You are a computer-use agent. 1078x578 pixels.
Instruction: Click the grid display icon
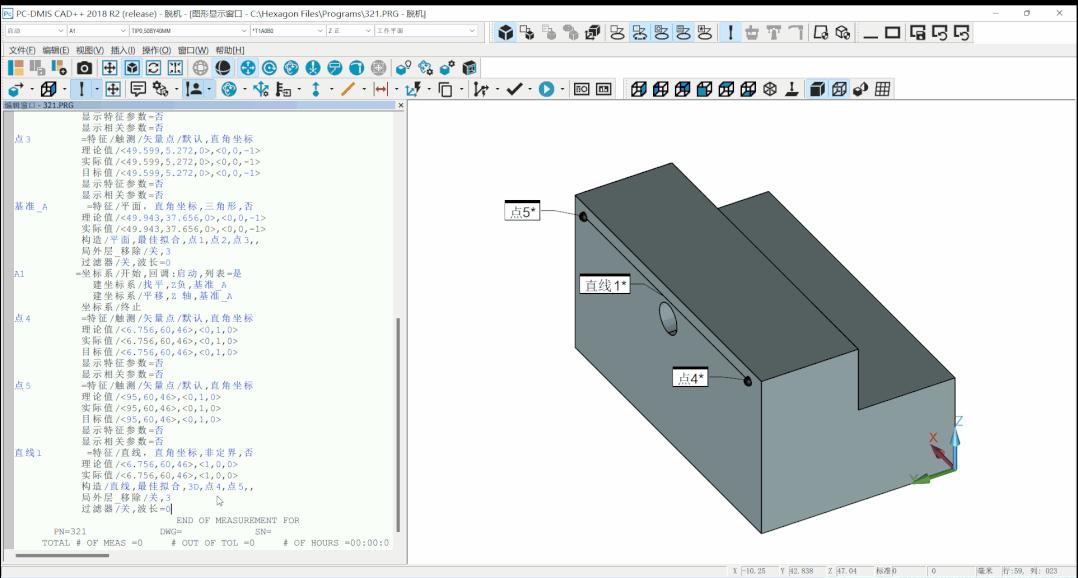882,90
